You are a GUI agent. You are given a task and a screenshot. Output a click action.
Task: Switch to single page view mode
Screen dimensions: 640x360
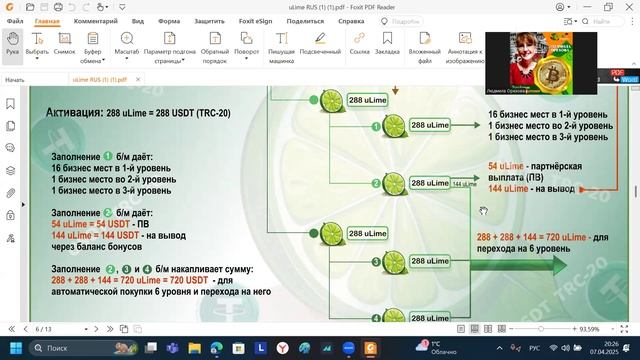461,329
